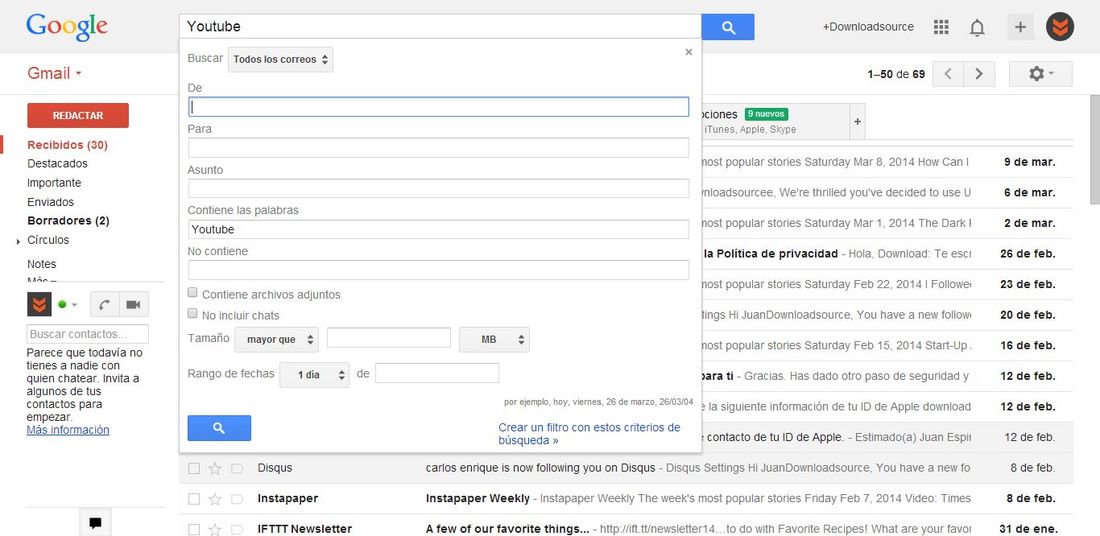The image size is (1100, 536).
Task: Open Recibidos (30) folder
Action: click(x=67, y=145)
